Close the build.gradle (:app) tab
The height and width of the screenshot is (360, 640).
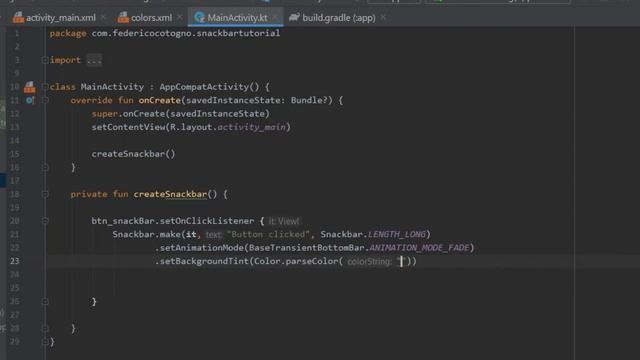point(382,18)
